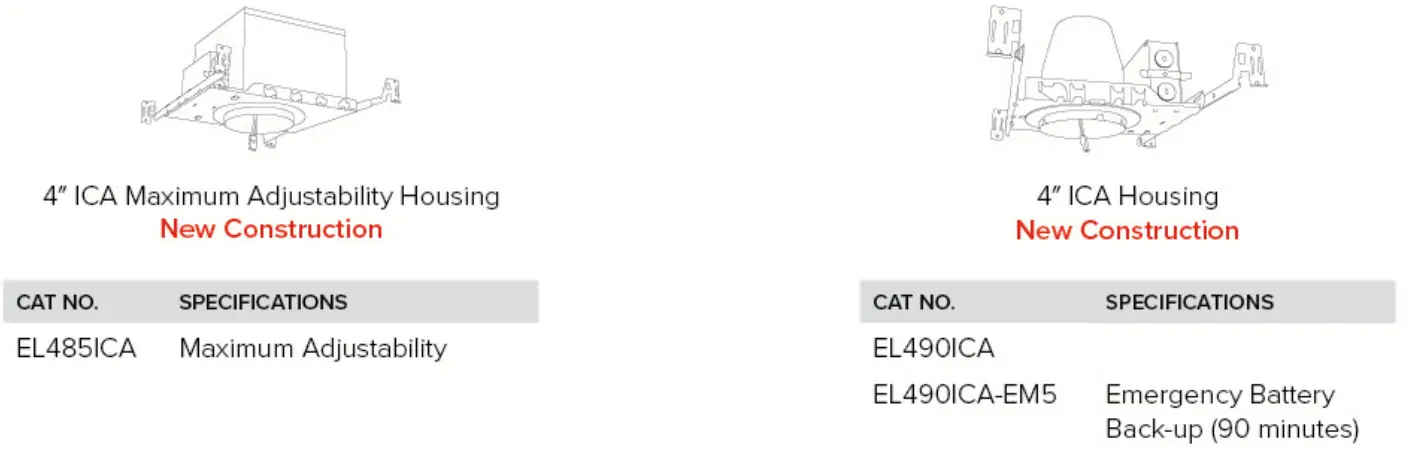
Task: Select catalog number EL485ICA
Action: [x=77, y=349]
